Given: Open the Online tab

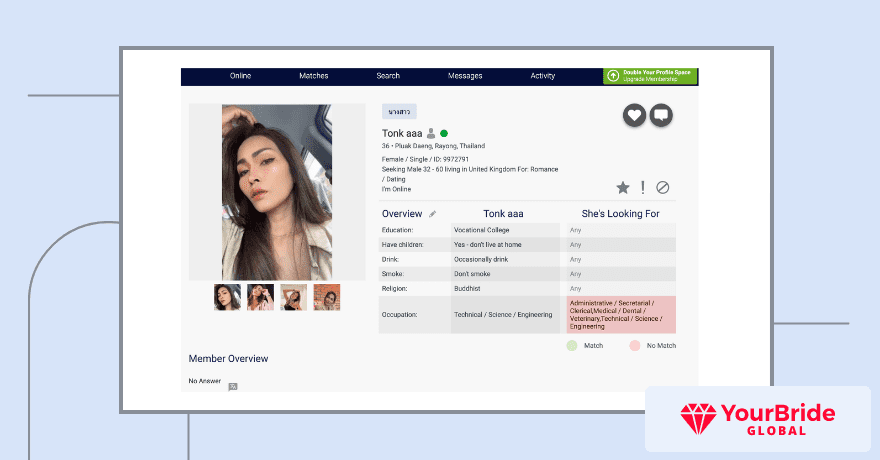Looking at the screenshot, I should (x=240, y=76).
